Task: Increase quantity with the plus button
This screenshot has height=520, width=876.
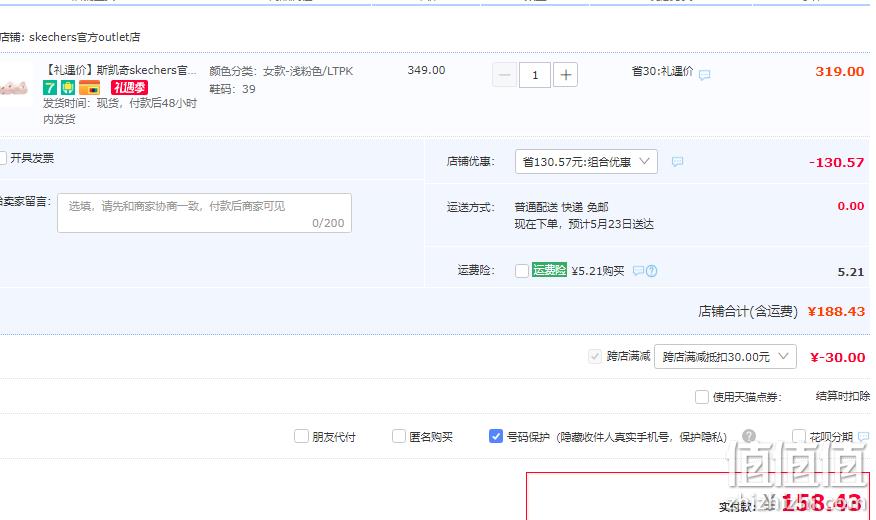Action: [565, 75]
